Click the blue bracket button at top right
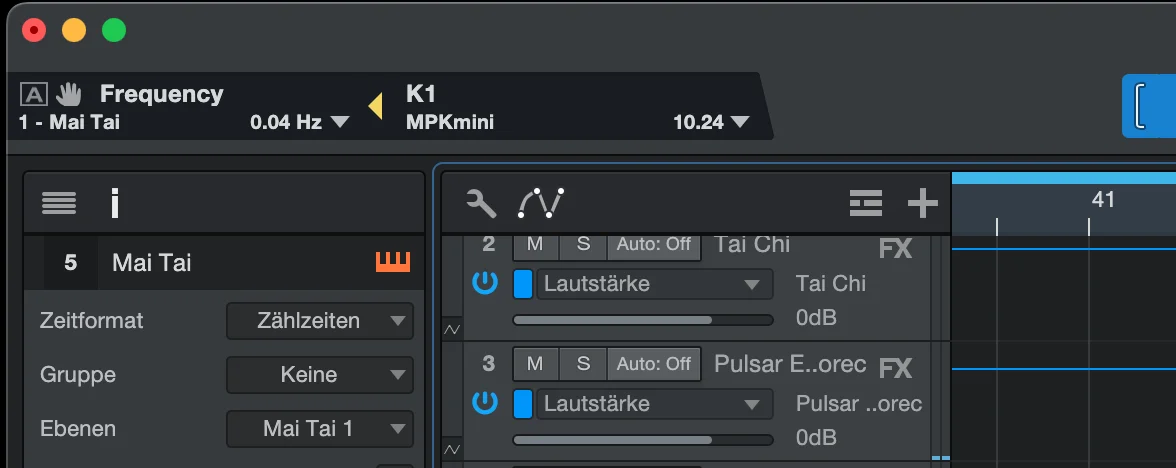 [1149, 106]
